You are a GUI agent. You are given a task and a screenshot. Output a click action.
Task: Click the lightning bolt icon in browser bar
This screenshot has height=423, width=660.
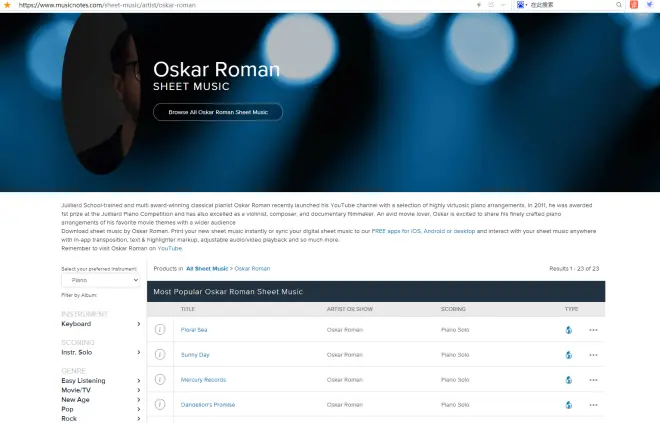pos(479,5)
